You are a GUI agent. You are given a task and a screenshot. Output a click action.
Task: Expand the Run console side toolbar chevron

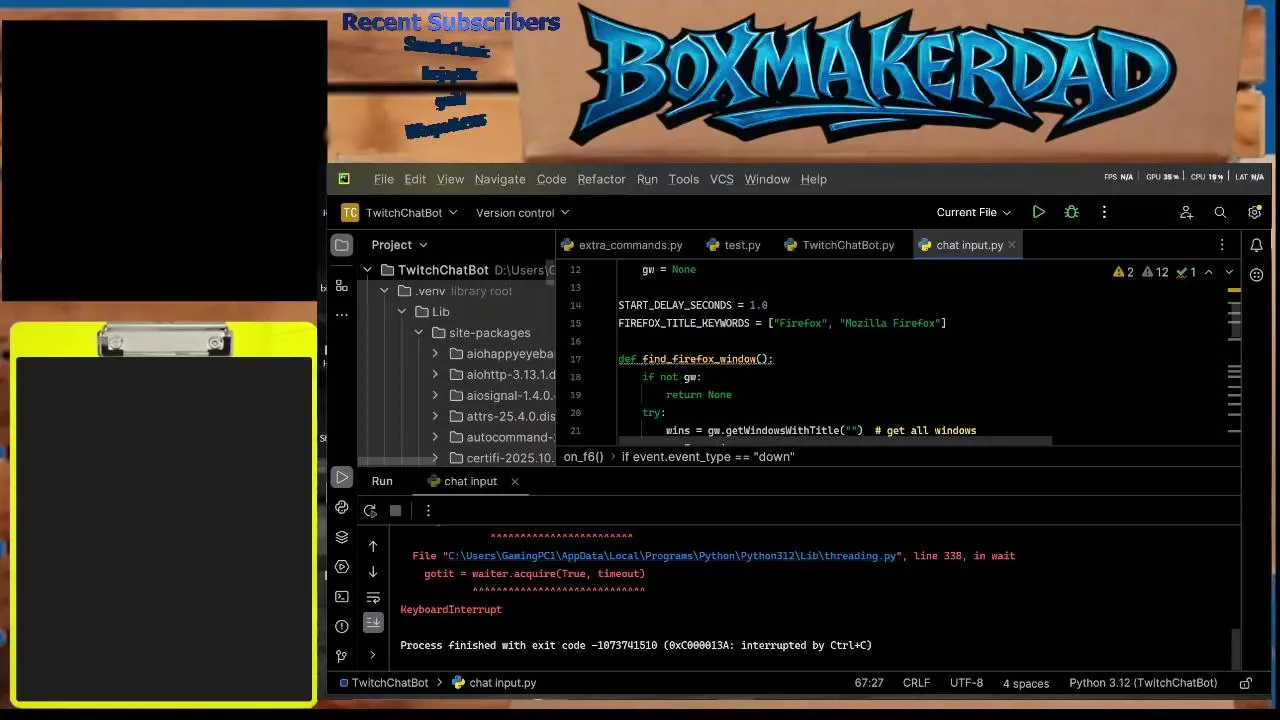pyautogui.click(x=373, y=655)
